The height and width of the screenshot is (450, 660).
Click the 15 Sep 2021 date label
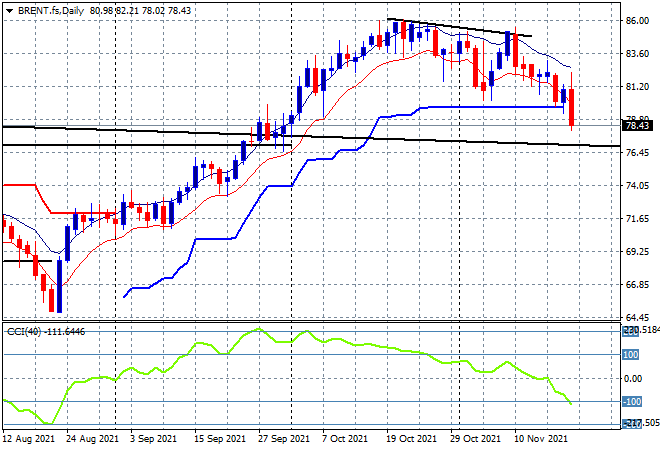coord(219,439)
